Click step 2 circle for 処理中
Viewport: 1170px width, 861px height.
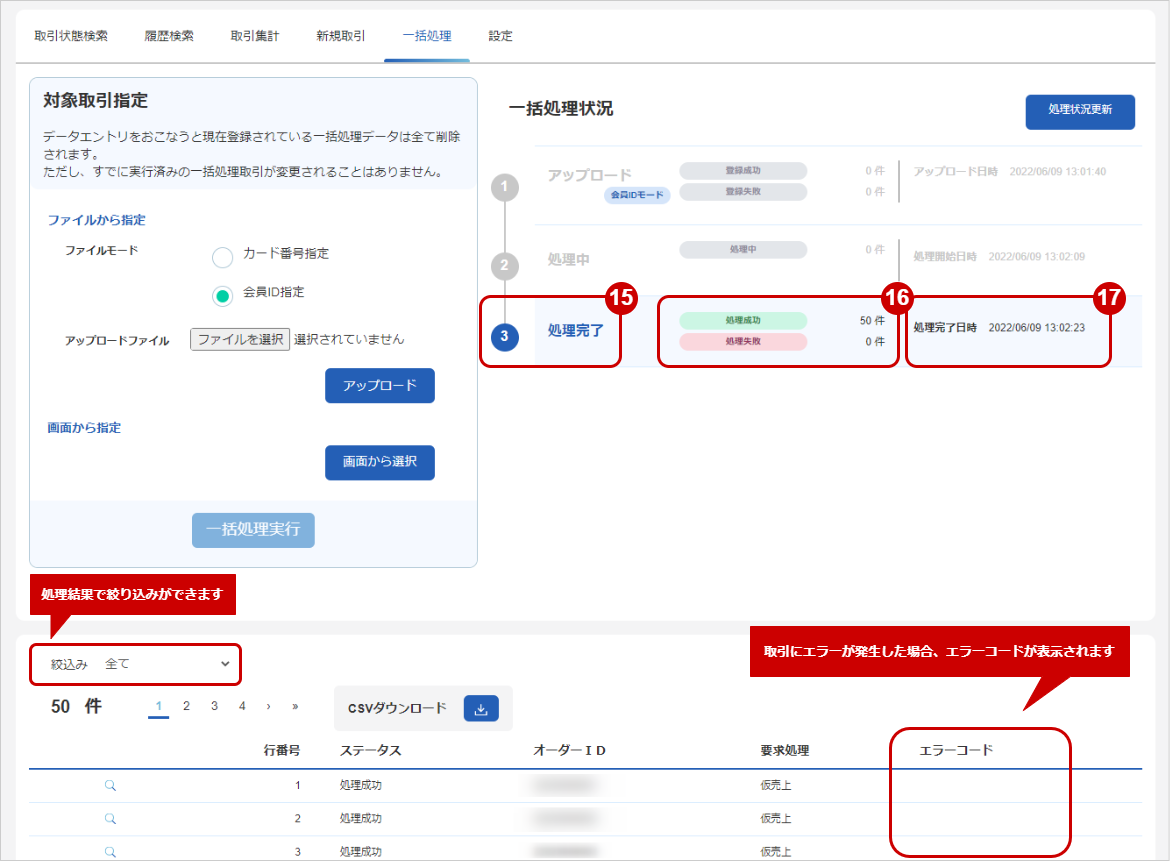(504, 266)
